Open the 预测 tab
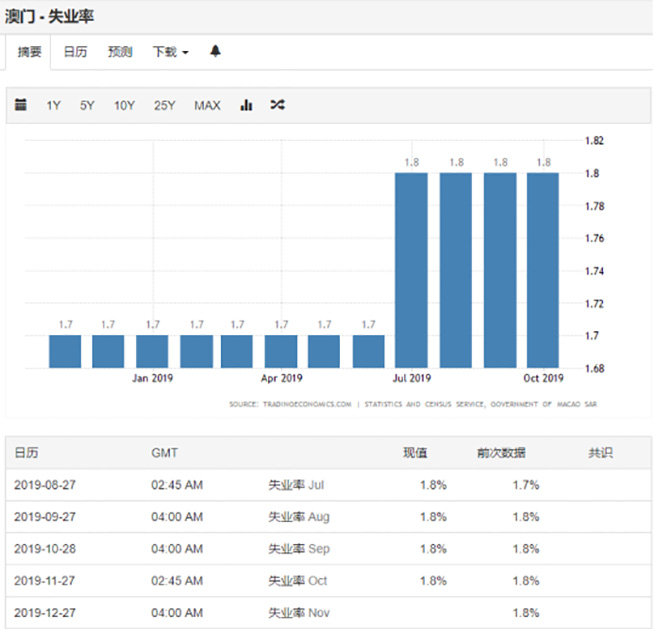Screen dimensions: 654x629 pyautogui.click(x=120, y=52)
